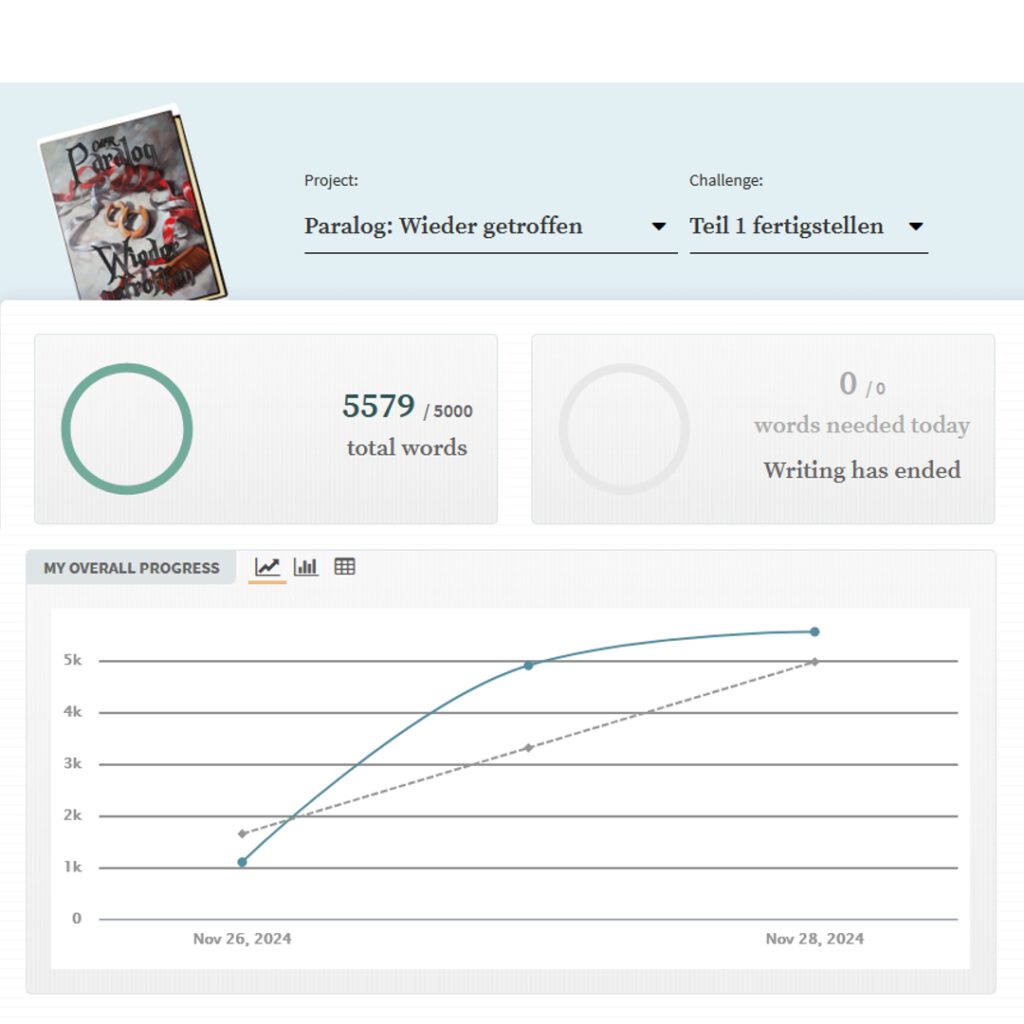
Task: Open the Challenge dropdown arrow
Action: pyautogui.click(x=916, y=227)
